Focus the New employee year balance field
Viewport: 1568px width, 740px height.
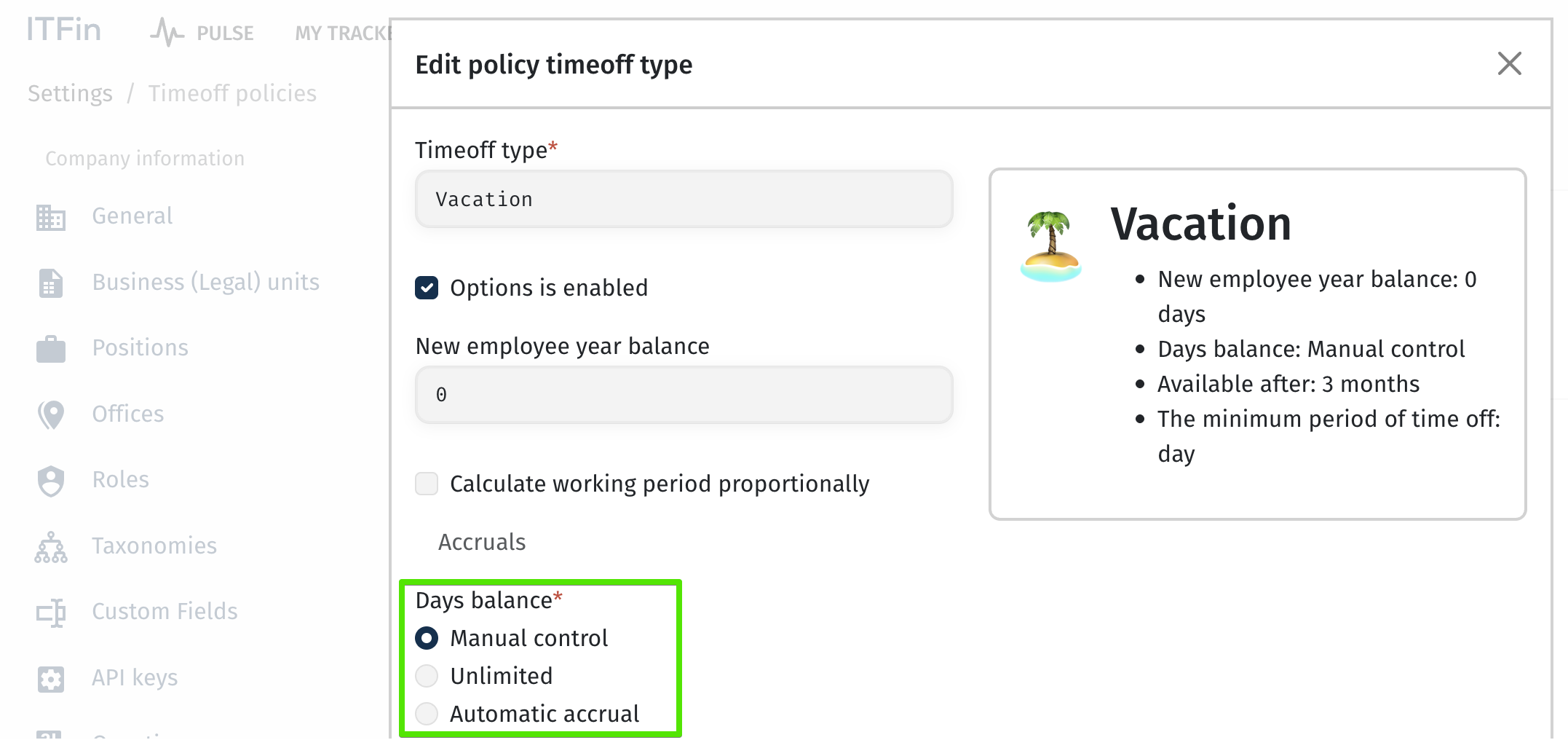684,395
